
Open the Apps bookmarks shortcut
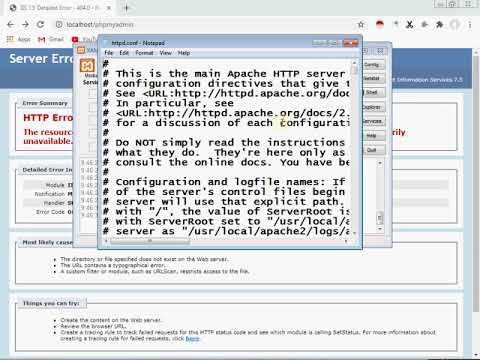(19, 39)
